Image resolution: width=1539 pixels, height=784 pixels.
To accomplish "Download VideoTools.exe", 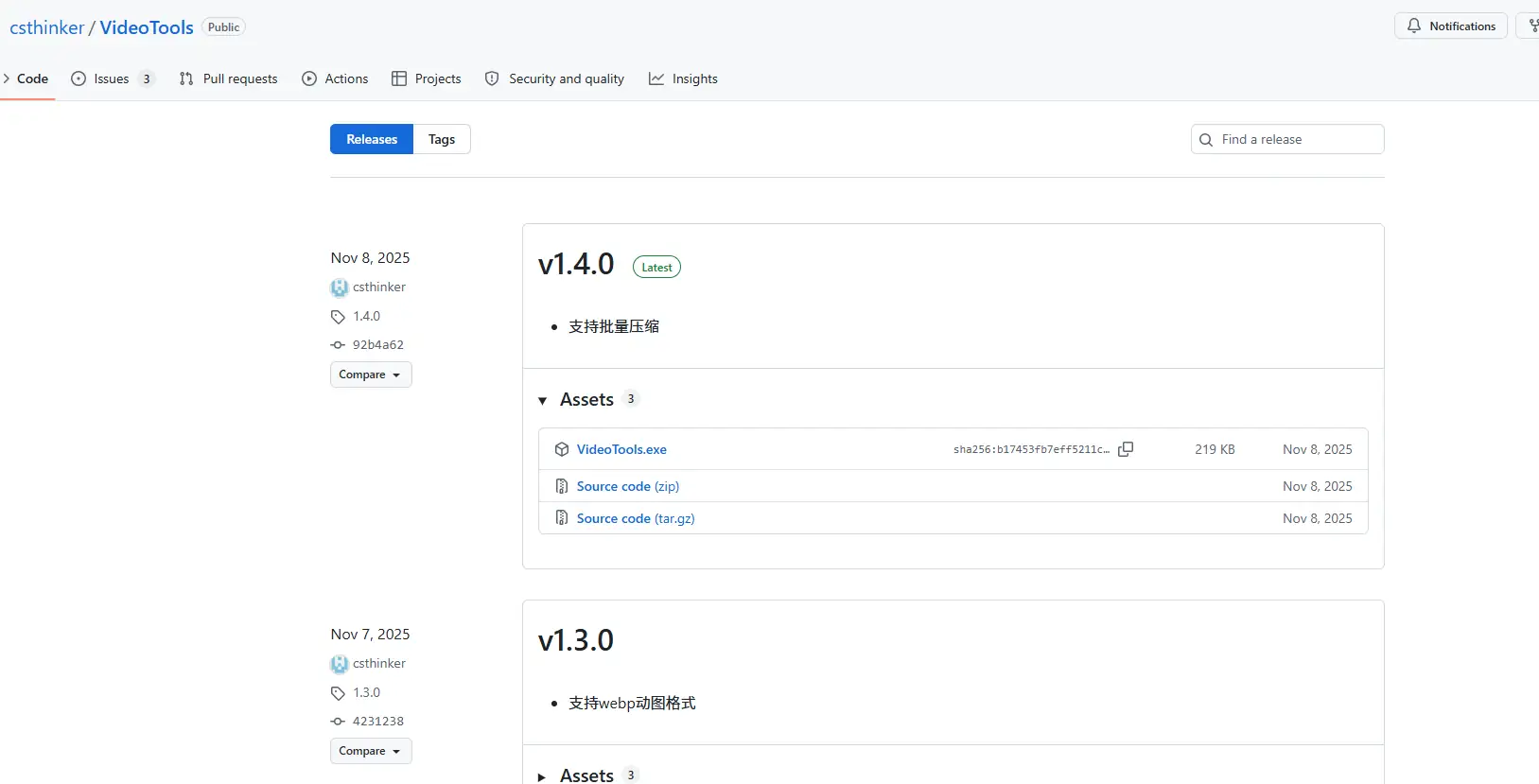I will (x=621, y=449).
